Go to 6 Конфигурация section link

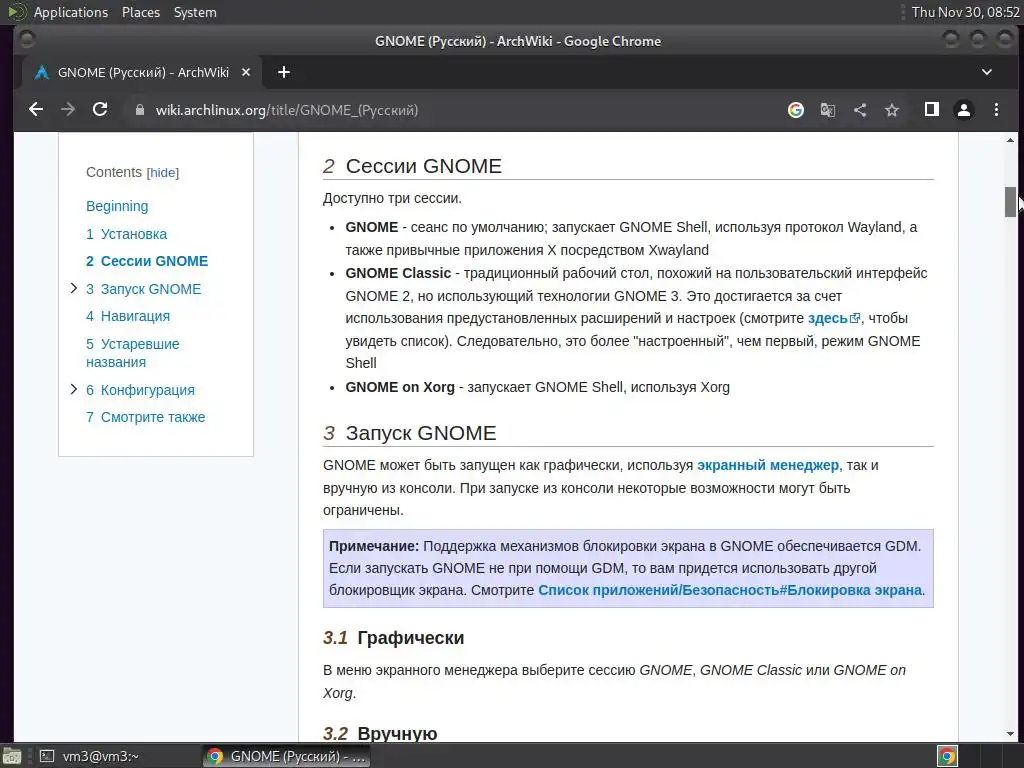(140, 390)
